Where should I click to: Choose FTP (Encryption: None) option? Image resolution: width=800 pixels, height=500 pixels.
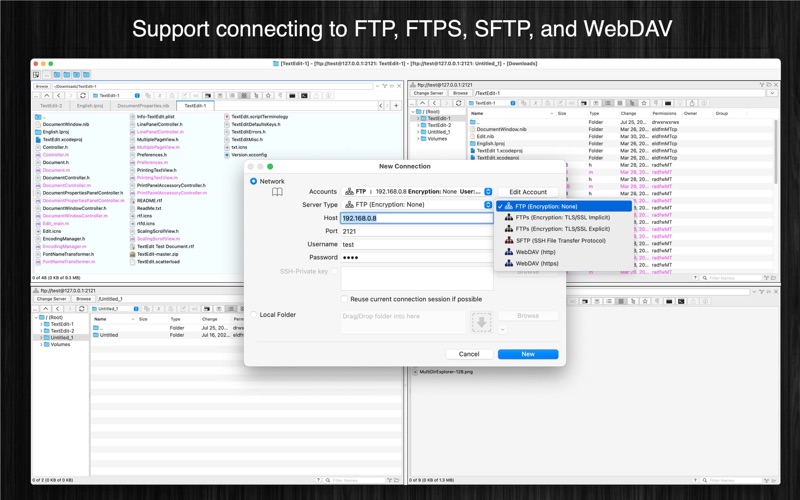(x=564, y=206)
